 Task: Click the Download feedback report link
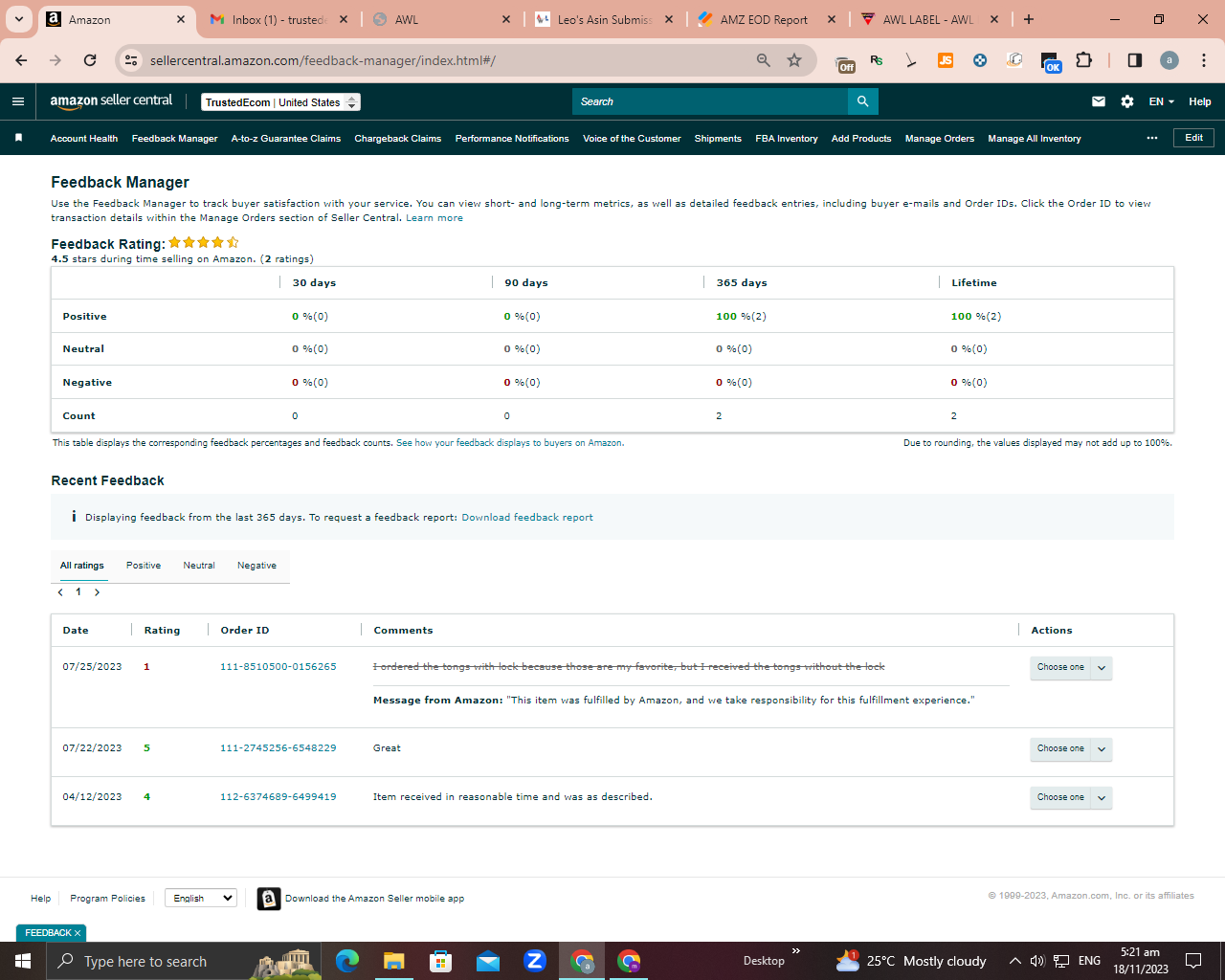click(x=527, y=518)
